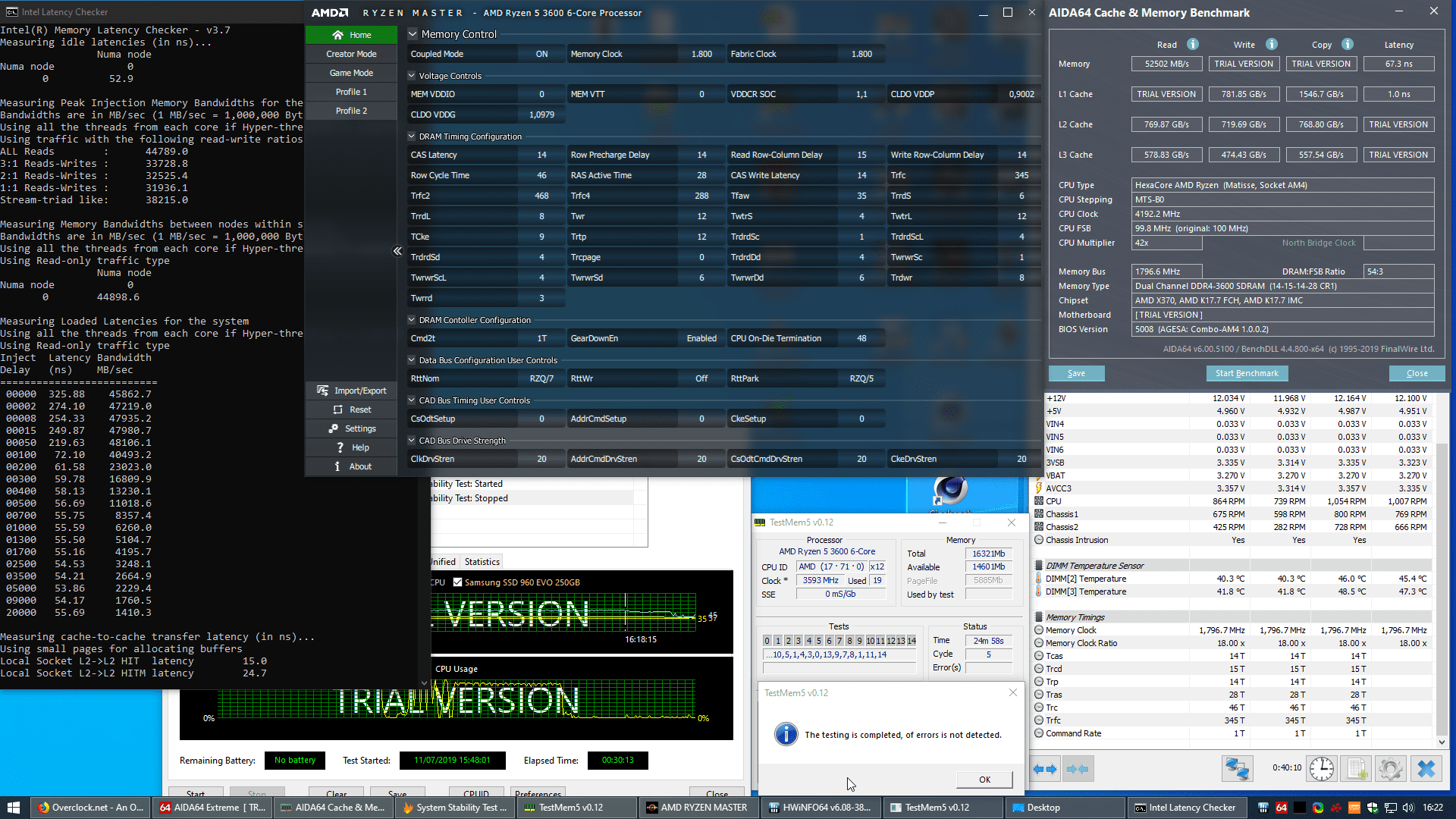This screenshot has height=819, width=1456.
Task: Switch to Creator Mode profile
Action: pos(351,54)
